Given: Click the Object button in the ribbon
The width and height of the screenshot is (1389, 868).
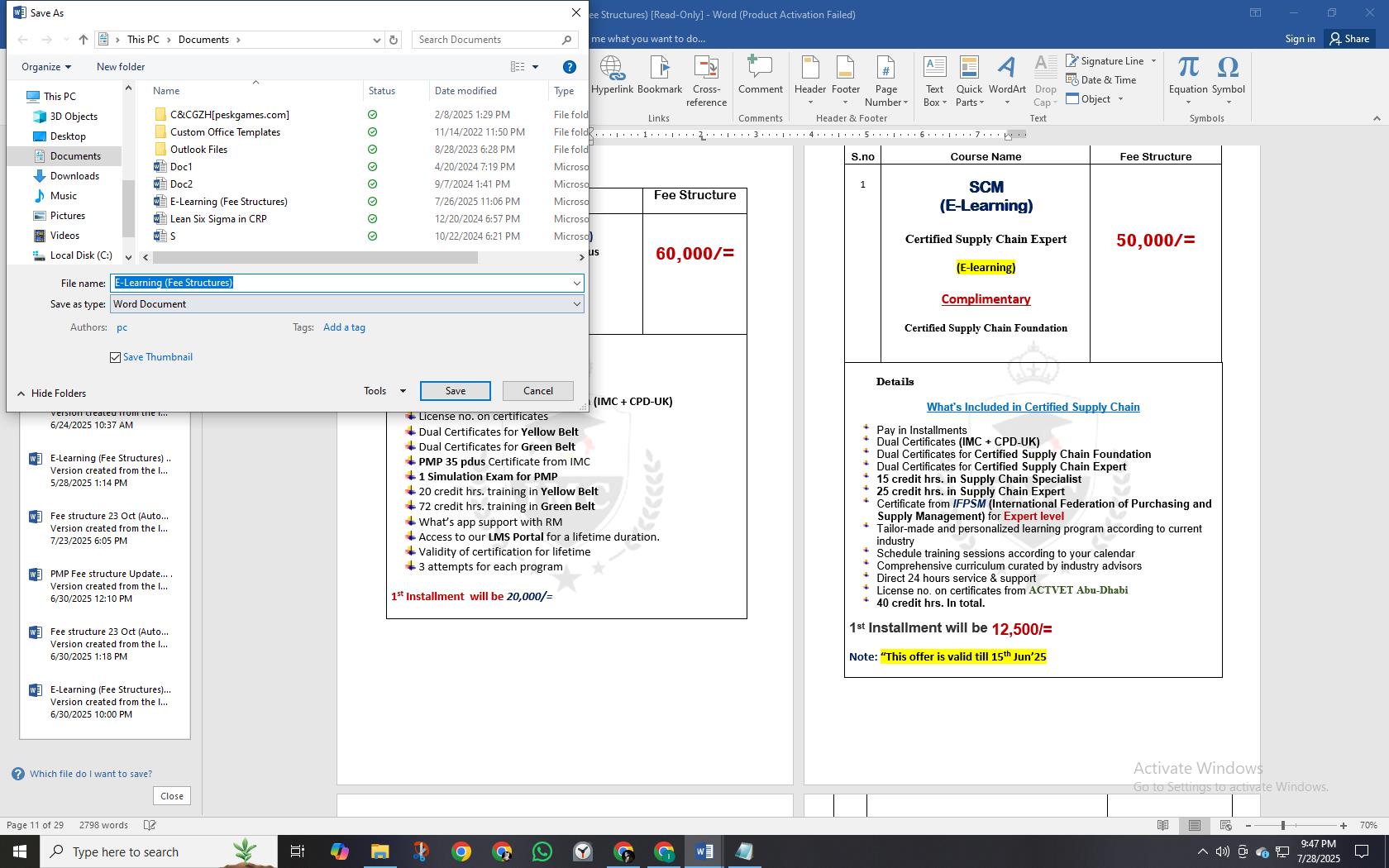Looking at the screenshot, I should 1089,99.
